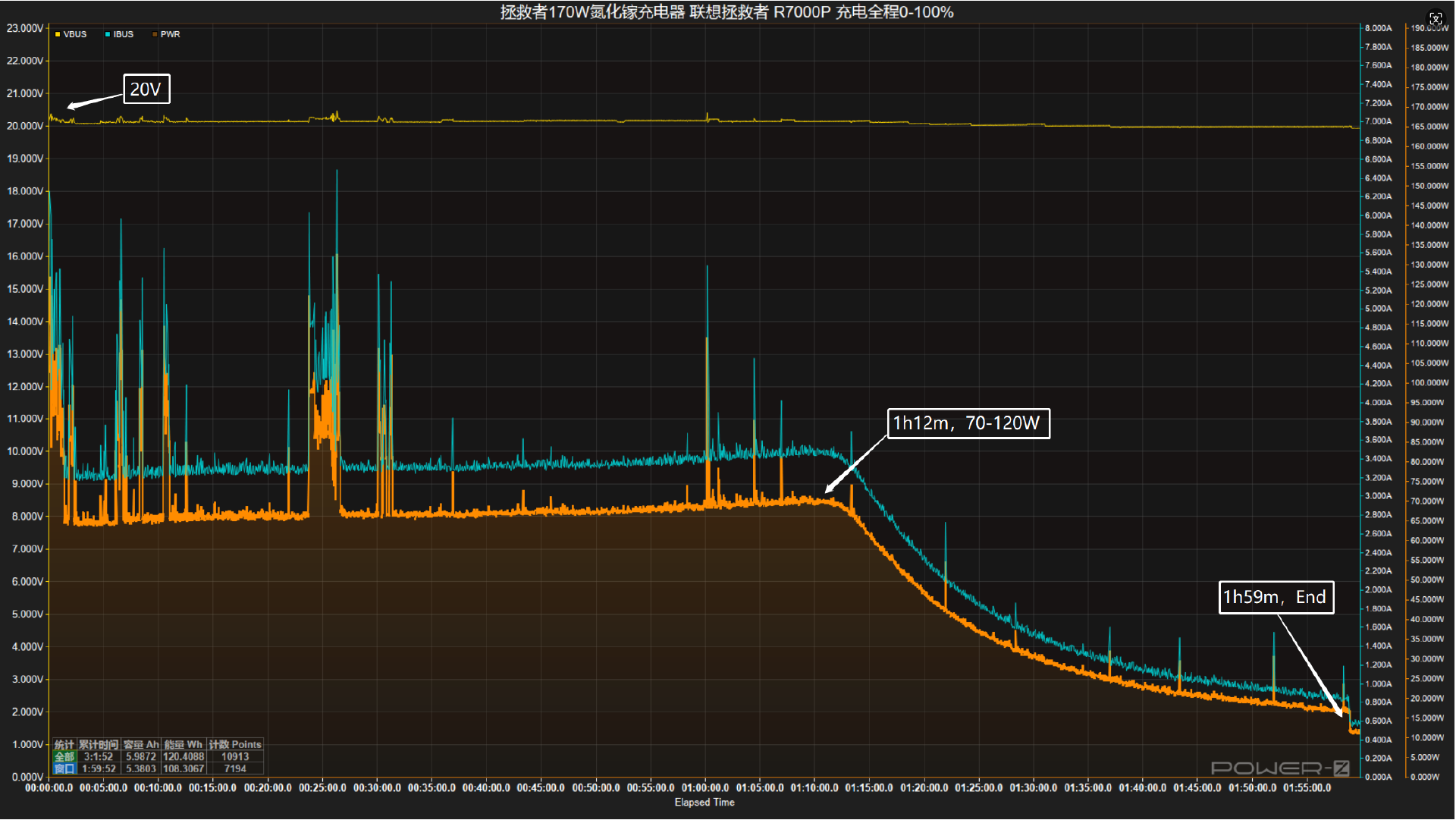Click the capacity value 5.3803
Screen dimensions: 1456x820
coord(141,768)
